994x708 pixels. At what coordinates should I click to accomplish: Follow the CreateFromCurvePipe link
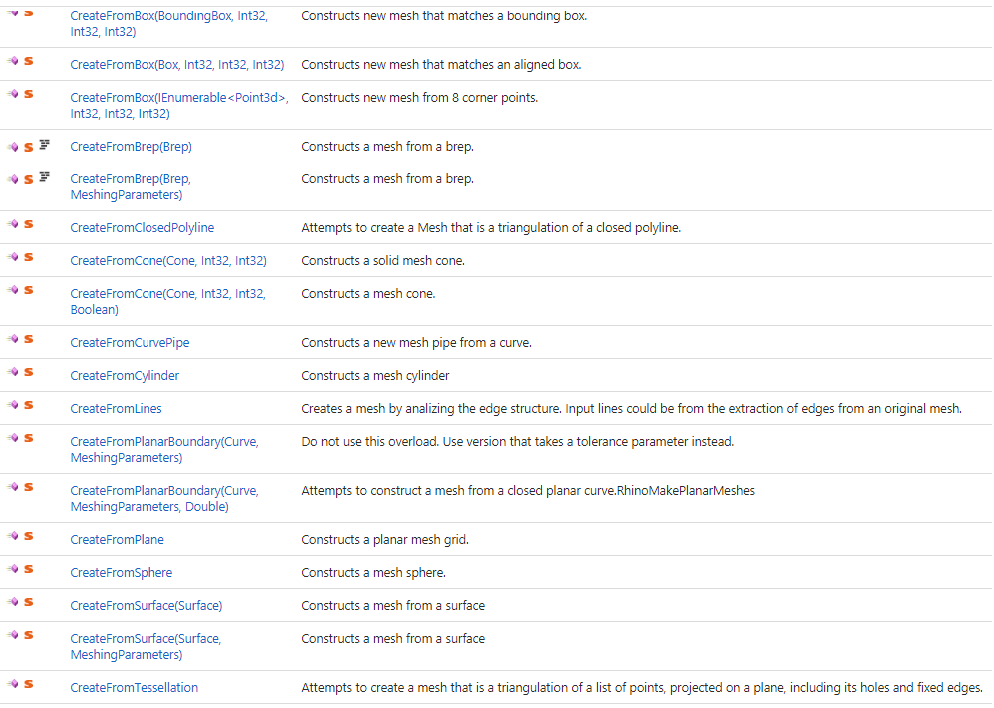point(130,343)
